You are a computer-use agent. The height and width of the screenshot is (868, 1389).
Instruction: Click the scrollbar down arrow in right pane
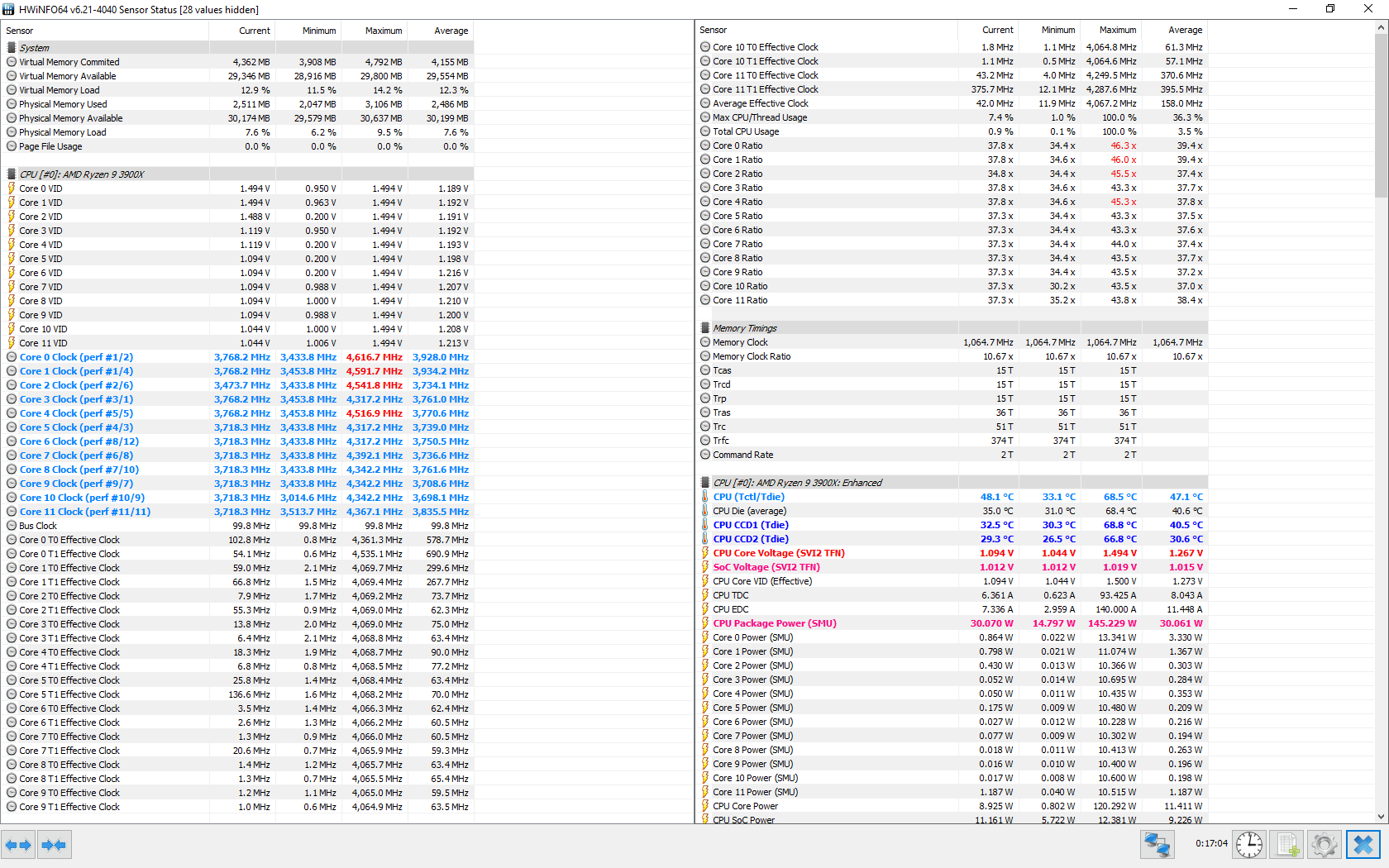coord(1381,817)
